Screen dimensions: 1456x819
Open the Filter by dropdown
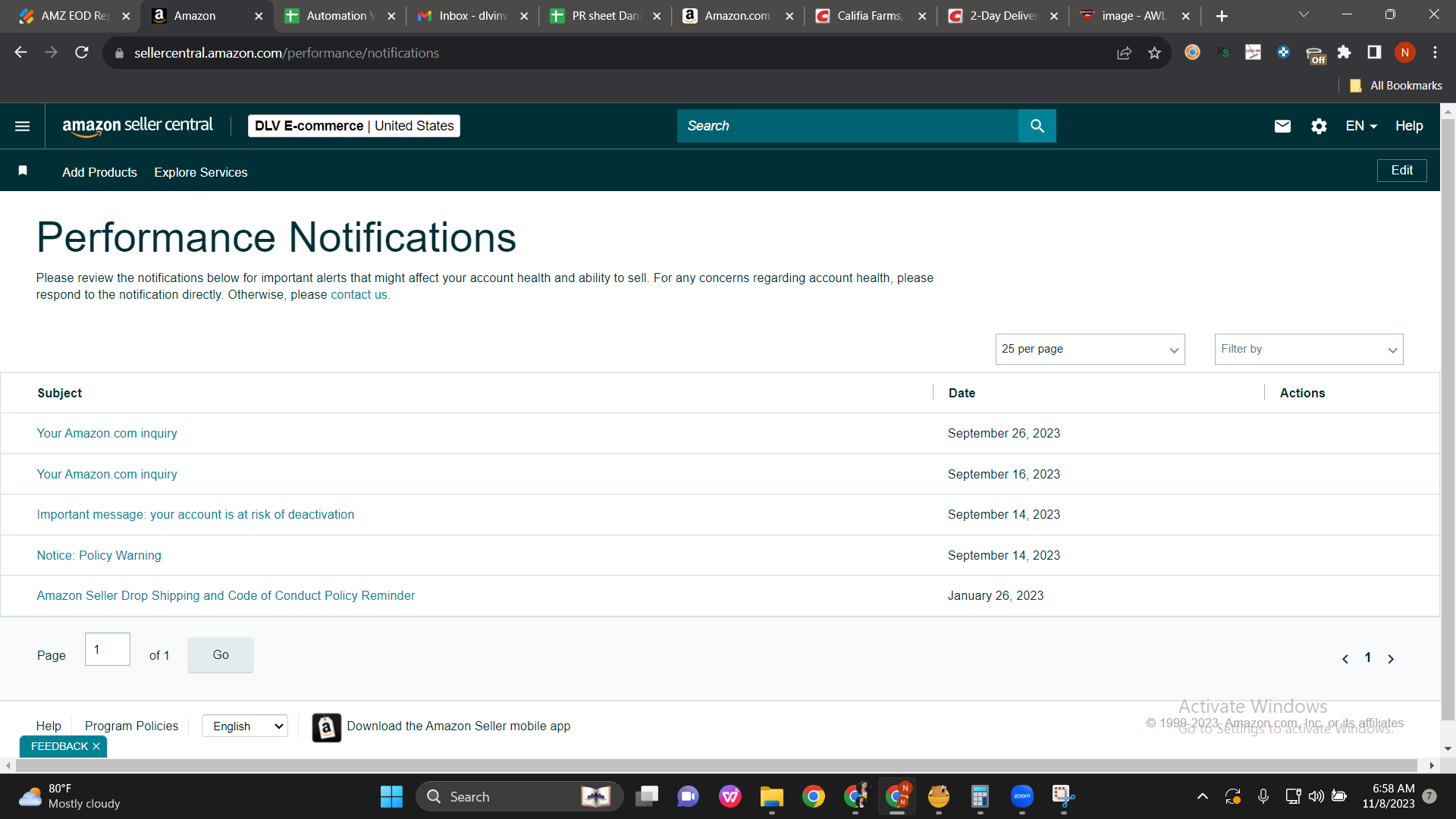pyautogui.click(x=1309, y=350)
